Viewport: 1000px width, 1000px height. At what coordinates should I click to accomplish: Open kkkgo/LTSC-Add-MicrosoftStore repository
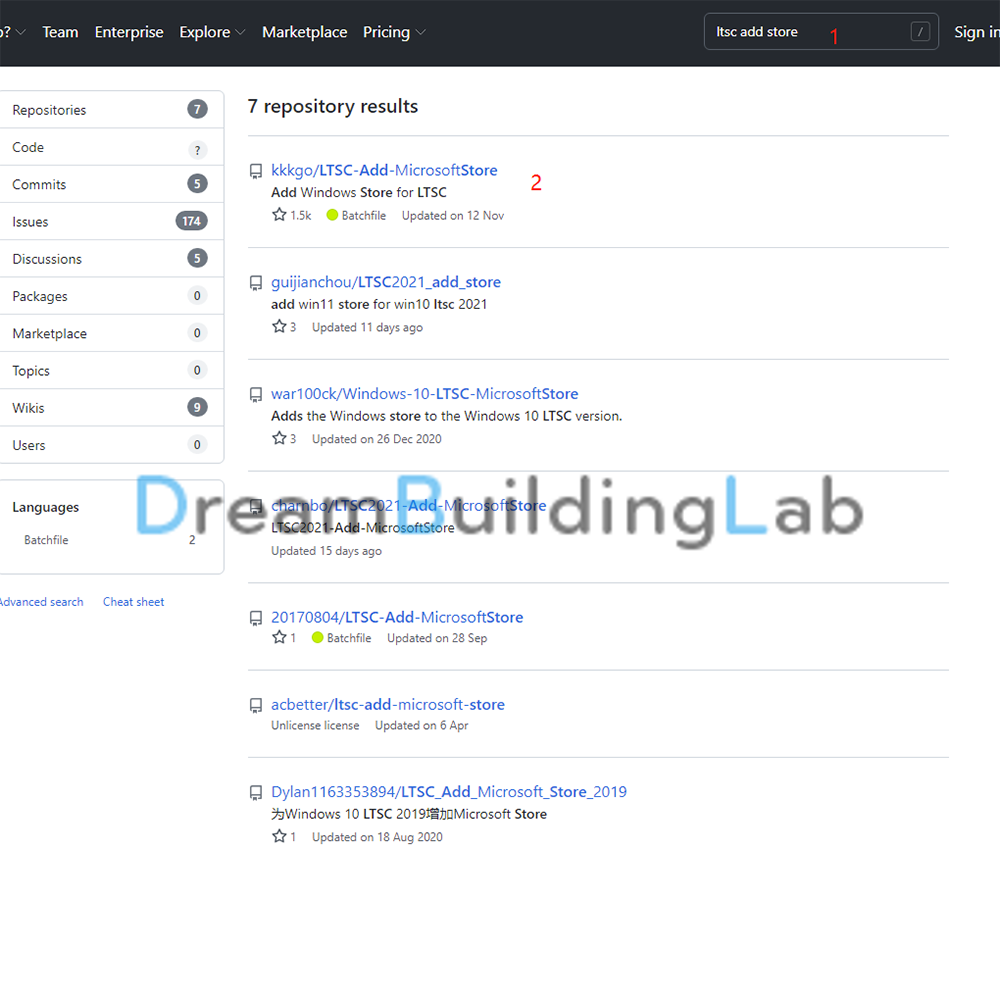point(384,170)
